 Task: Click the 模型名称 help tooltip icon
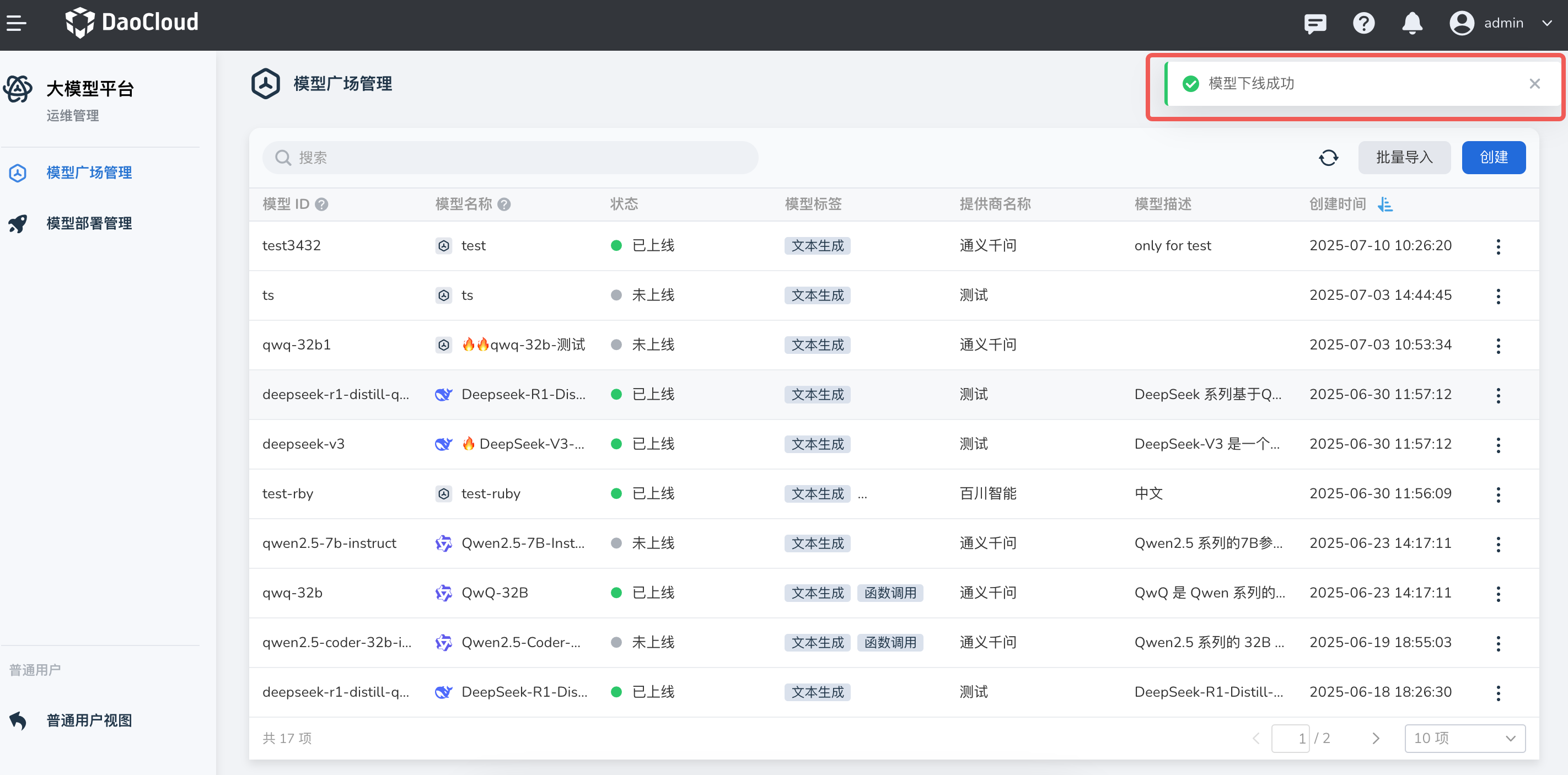coord(504,204)
